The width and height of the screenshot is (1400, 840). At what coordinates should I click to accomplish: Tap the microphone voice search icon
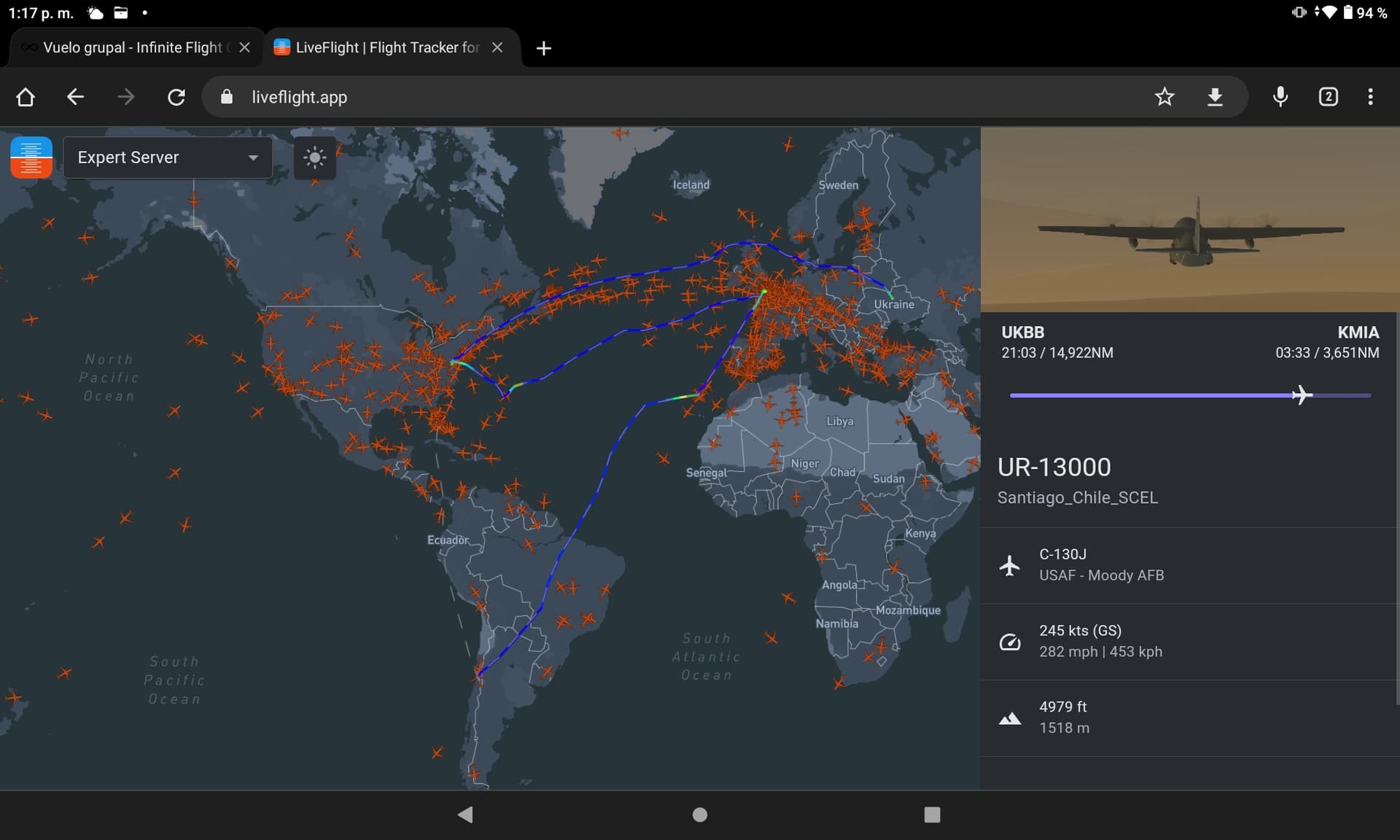click(x=1280, y=97)
